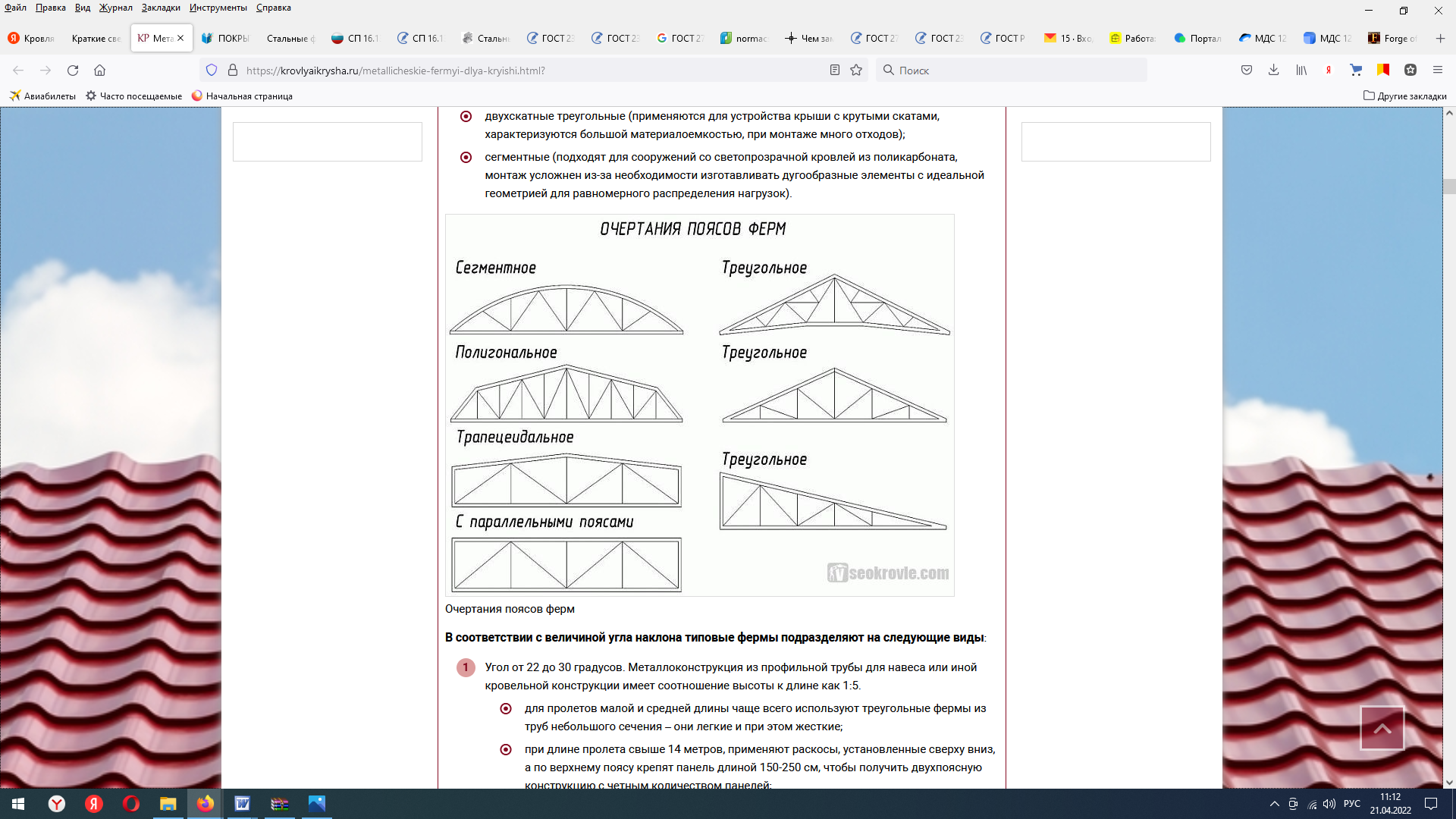Open the Файл menu

tap(15, 8)
